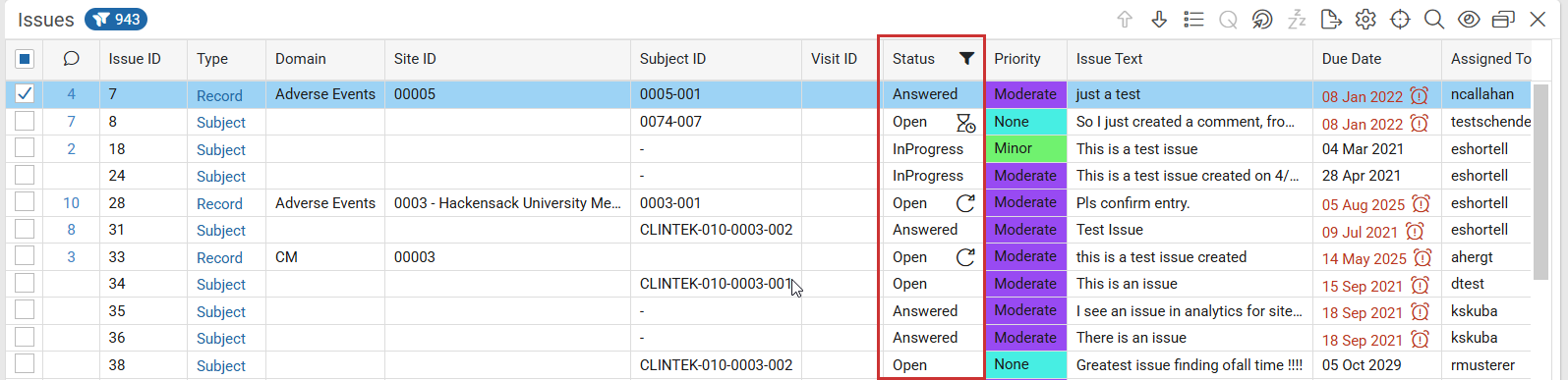Click the Moderate priority cell for issue 7
The image size is (1568, 380).
(x=1025, y=94)
